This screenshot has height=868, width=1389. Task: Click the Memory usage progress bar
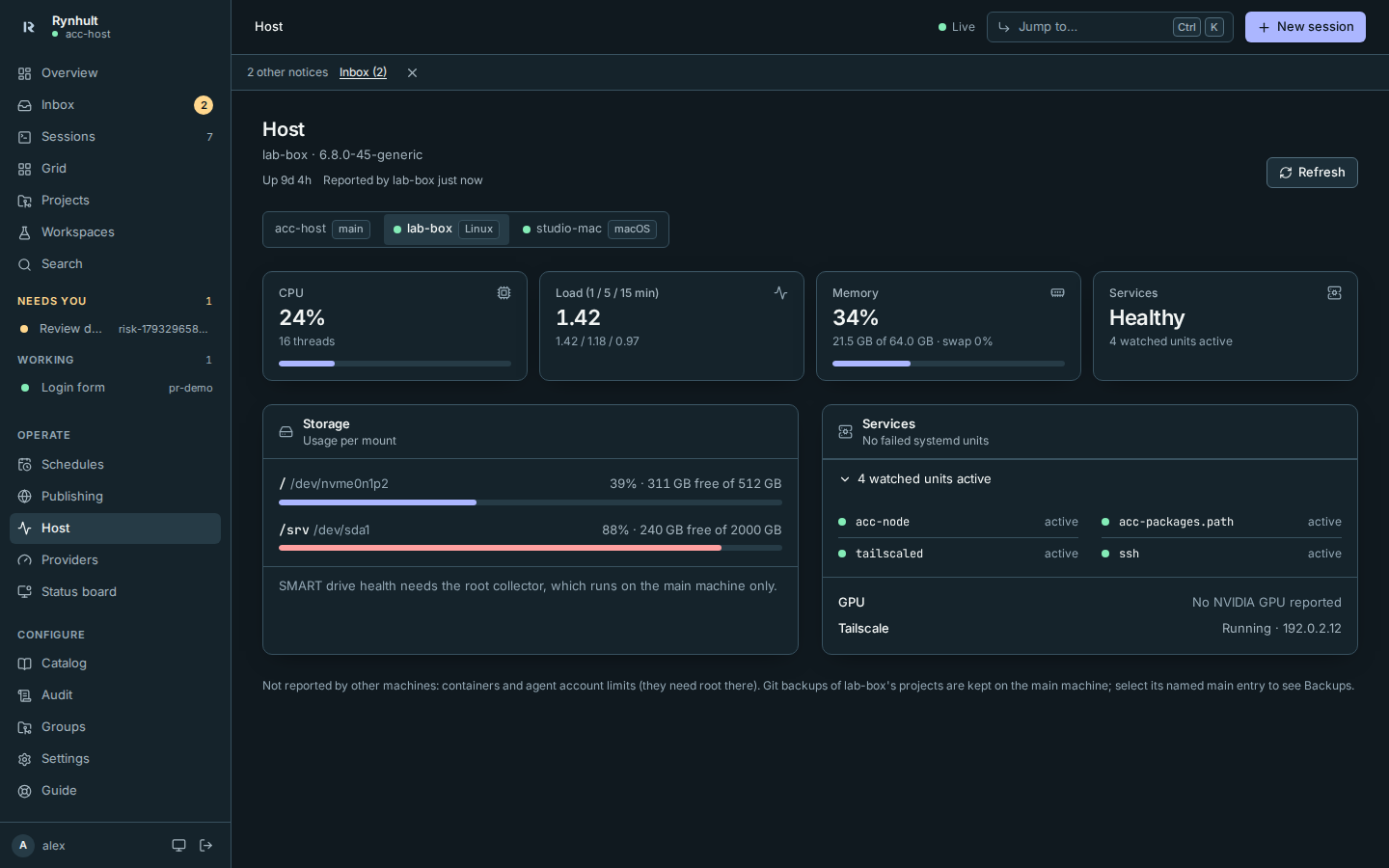click(x=948, y=364)
